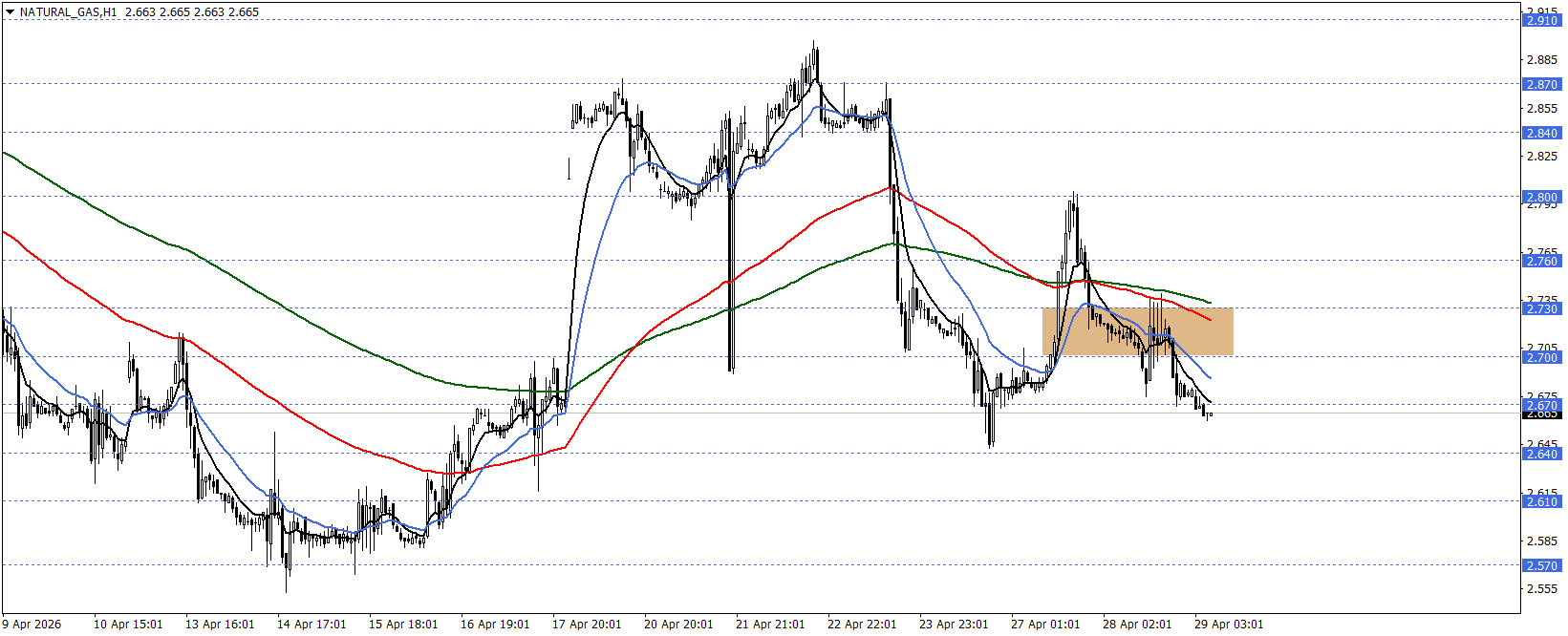Select the 2.760 blue price label
This screenshot has width=1568, height=636.
[1541, 261]
